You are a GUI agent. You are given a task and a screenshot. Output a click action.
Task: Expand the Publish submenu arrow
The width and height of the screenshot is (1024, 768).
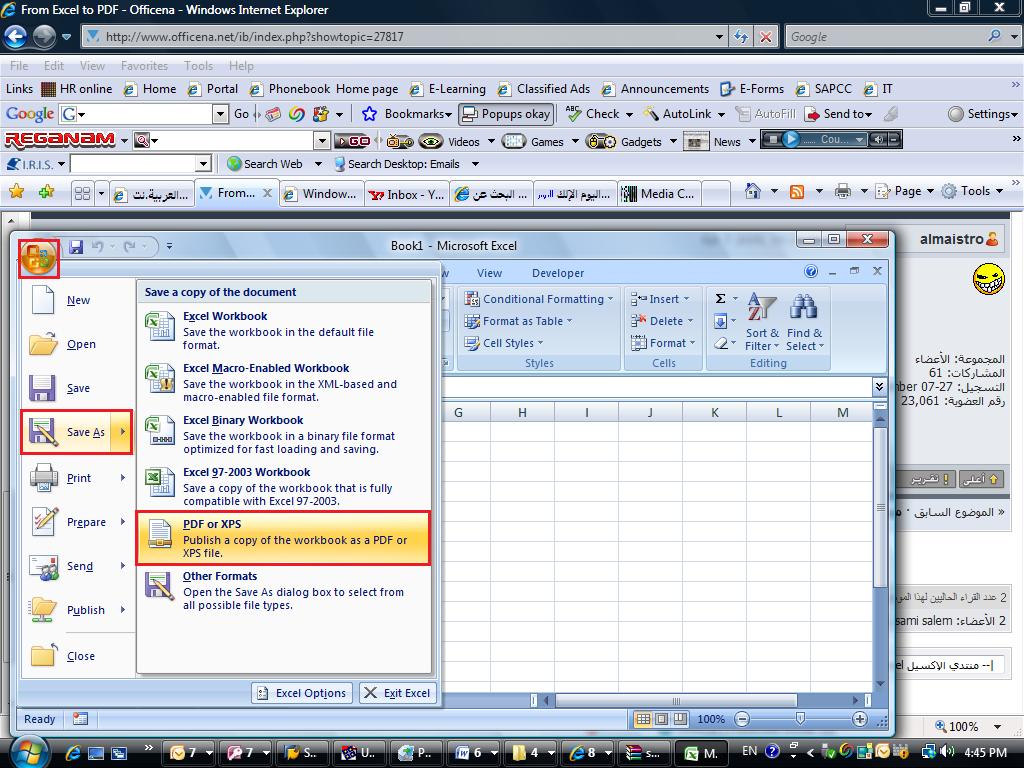(123, 609)
